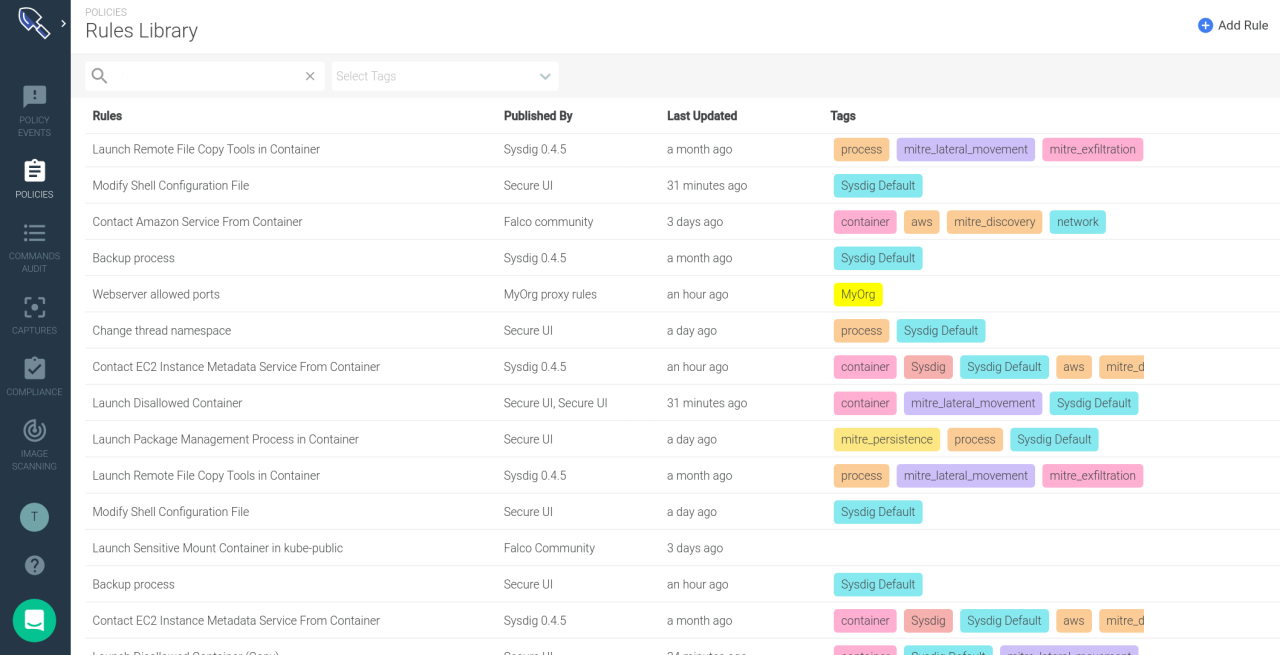Open Webserver allowed ports rule
The width and height of the screenshot is (1280, 655).
(x=156, y=294)
